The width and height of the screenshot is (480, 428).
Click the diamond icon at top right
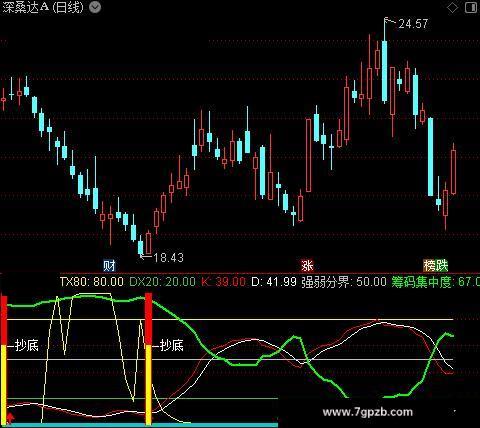[452, 7]
